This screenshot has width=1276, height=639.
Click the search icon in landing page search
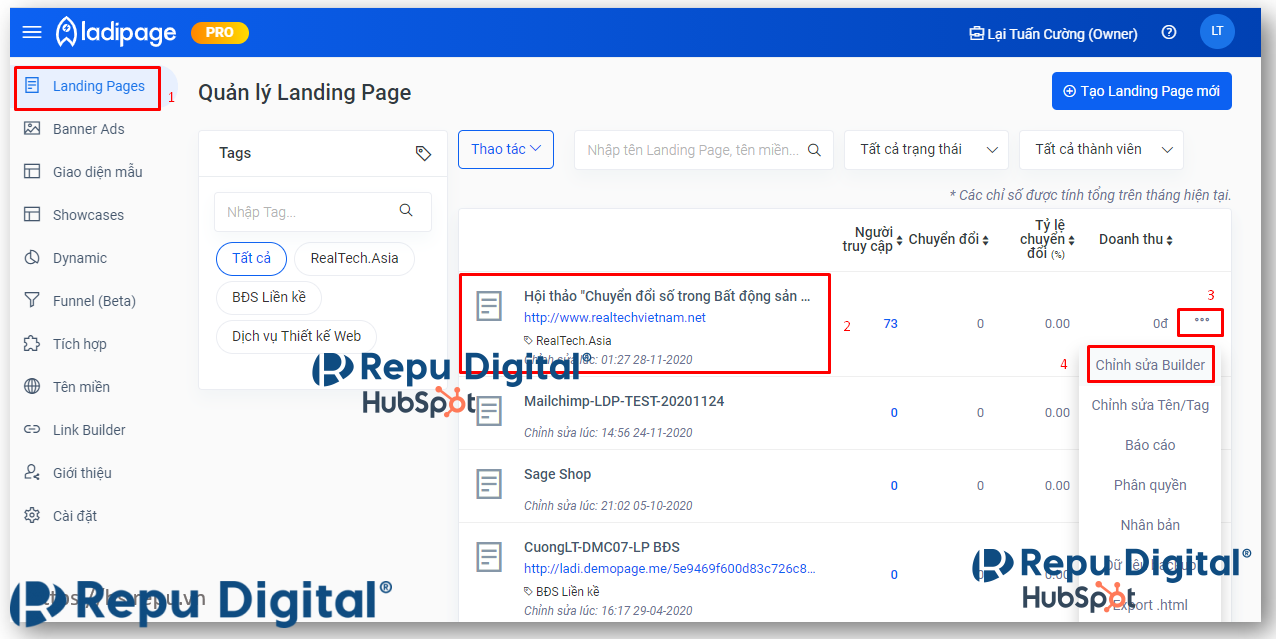(x=815, y=150)
